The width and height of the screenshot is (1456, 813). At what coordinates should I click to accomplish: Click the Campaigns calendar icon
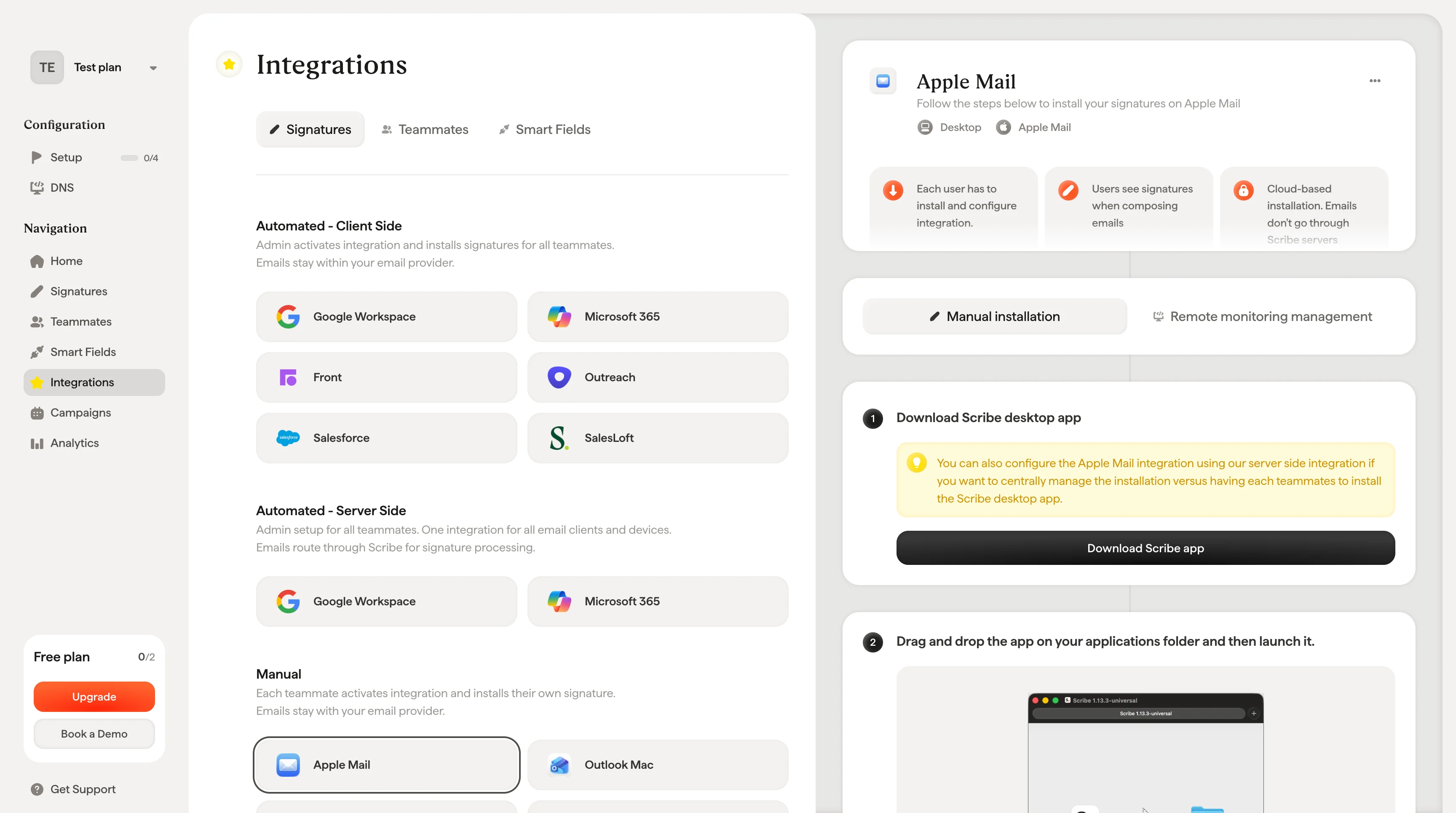tap(37, 413)
